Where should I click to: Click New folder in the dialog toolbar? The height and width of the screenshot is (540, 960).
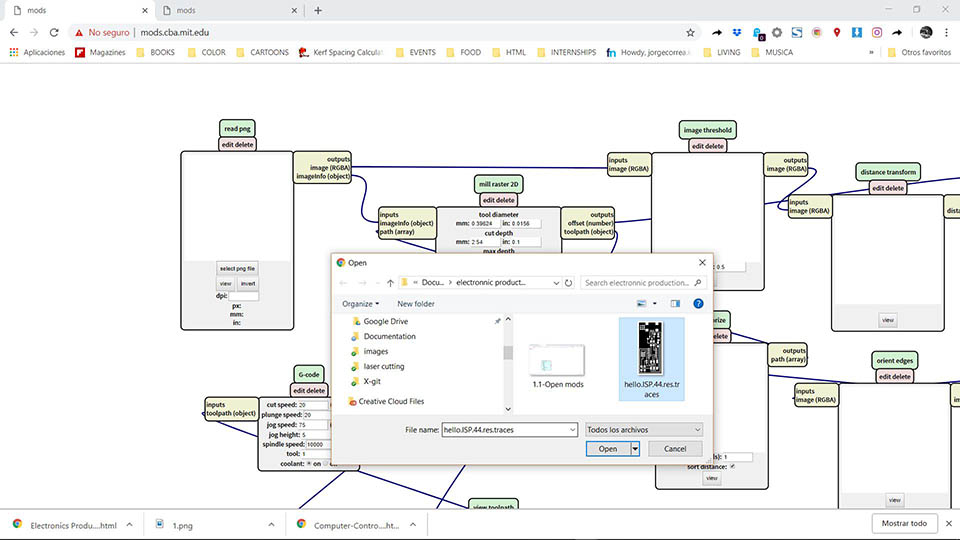[x=415, y=303]
